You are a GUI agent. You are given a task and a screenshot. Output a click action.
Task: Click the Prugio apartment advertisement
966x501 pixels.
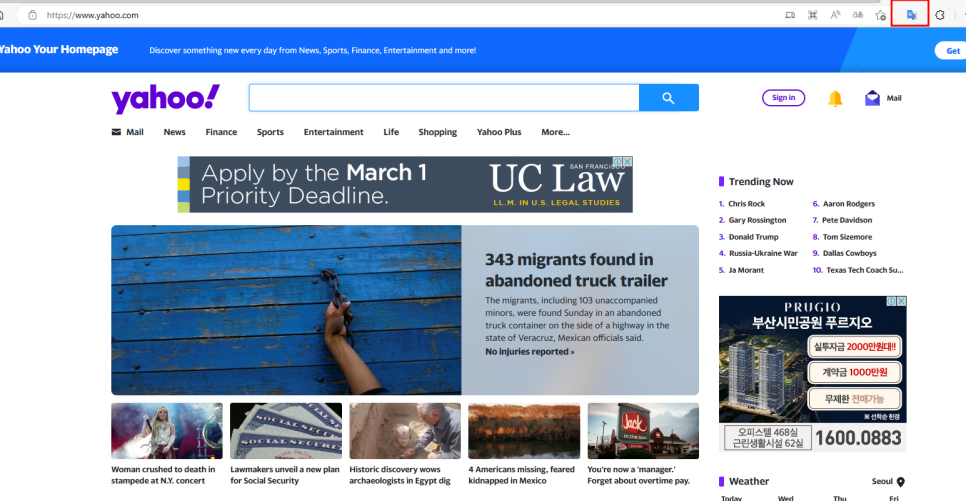click(813, 373)
